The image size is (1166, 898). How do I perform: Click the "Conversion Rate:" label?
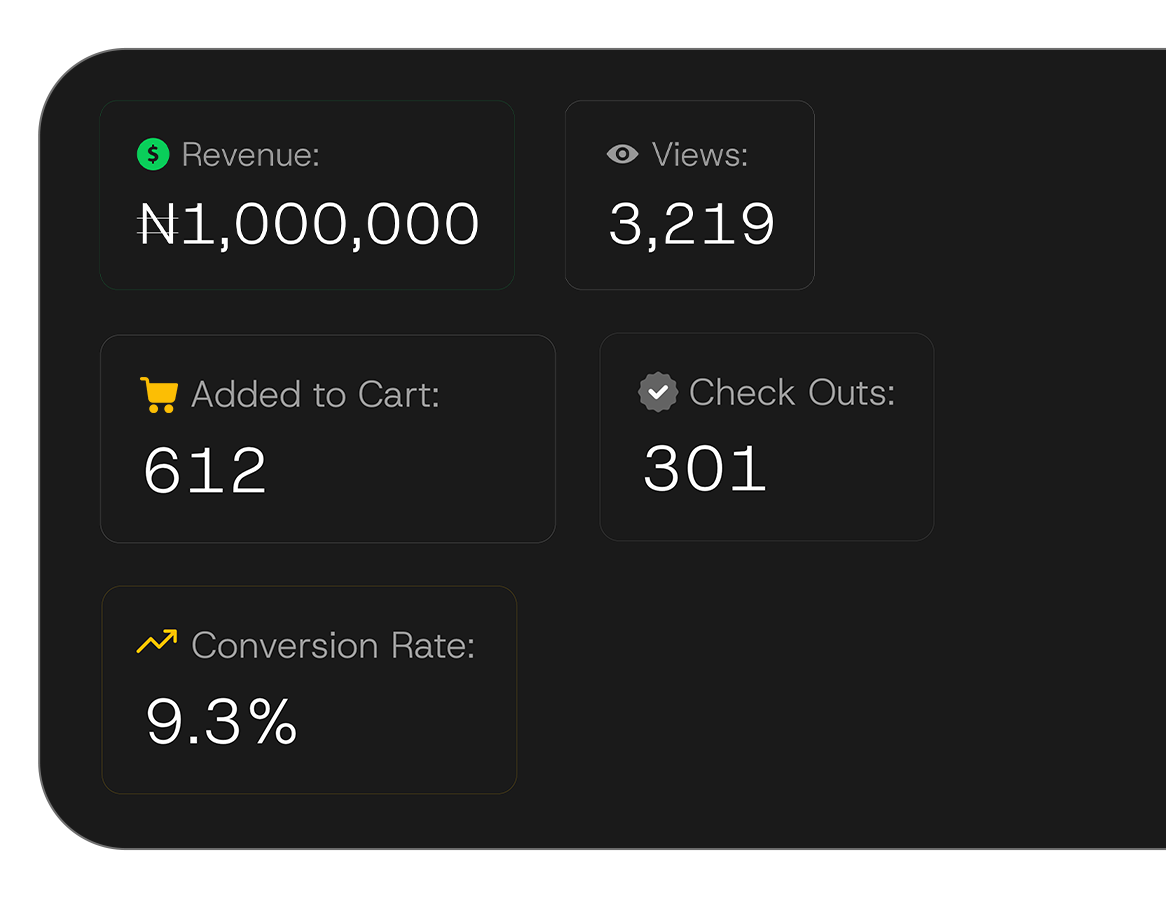click(x=333, y=645)
